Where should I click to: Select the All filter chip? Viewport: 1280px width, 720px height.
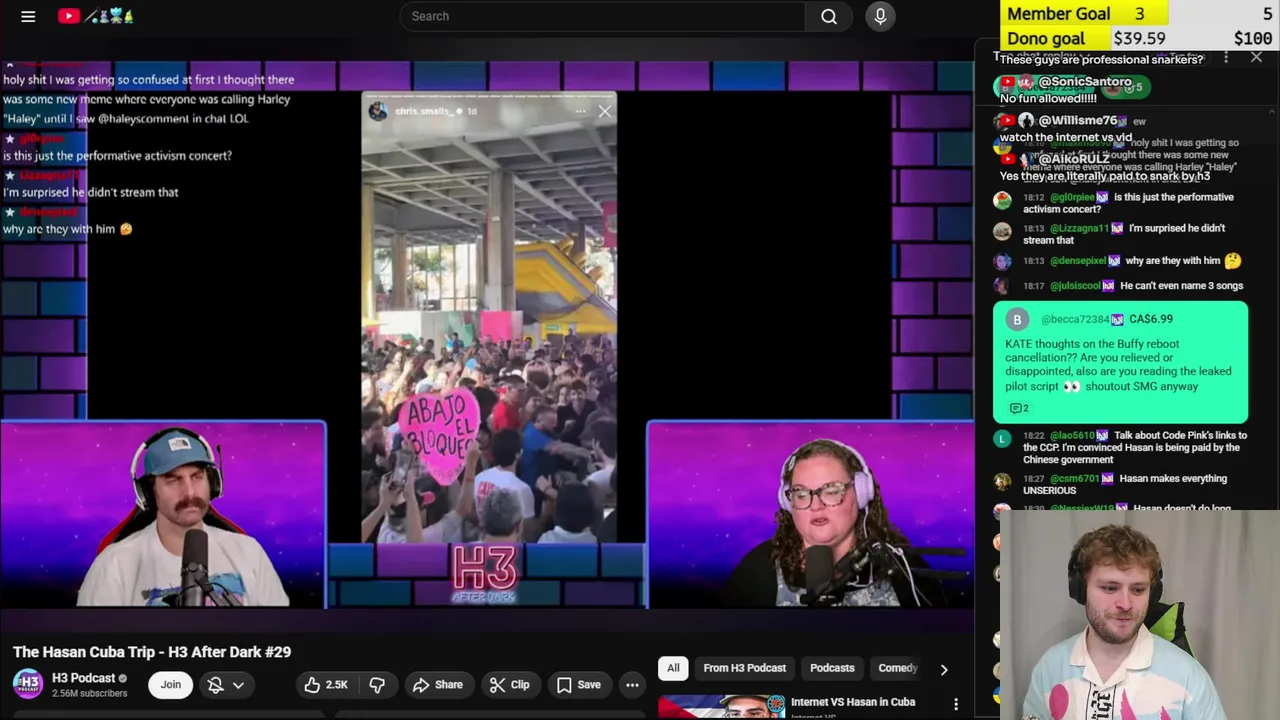point(673,668)
